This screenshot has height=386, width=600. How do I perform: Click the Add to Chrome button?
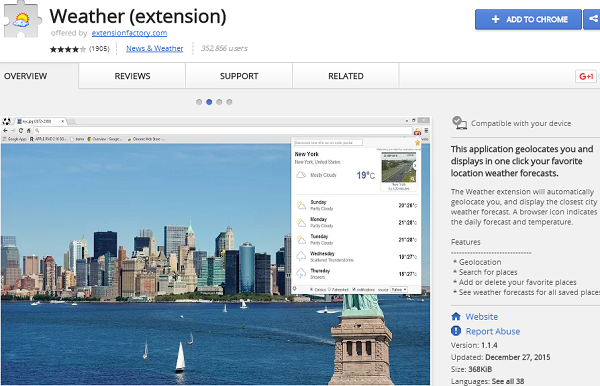pyautogui.click(x=528, y=19)
